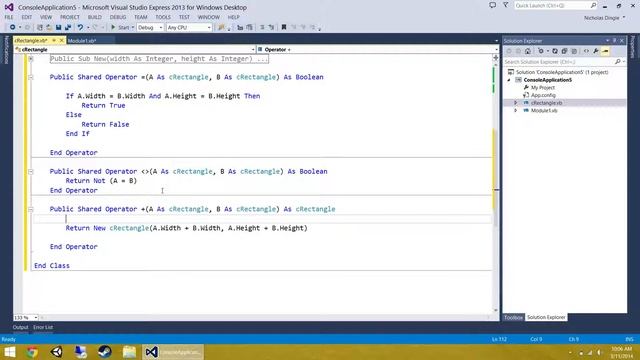Click the Properties wrench icon in Solution Explorer
Image resolution: width=640 pixels, height=360 pixels.
(x=596, y=51)
